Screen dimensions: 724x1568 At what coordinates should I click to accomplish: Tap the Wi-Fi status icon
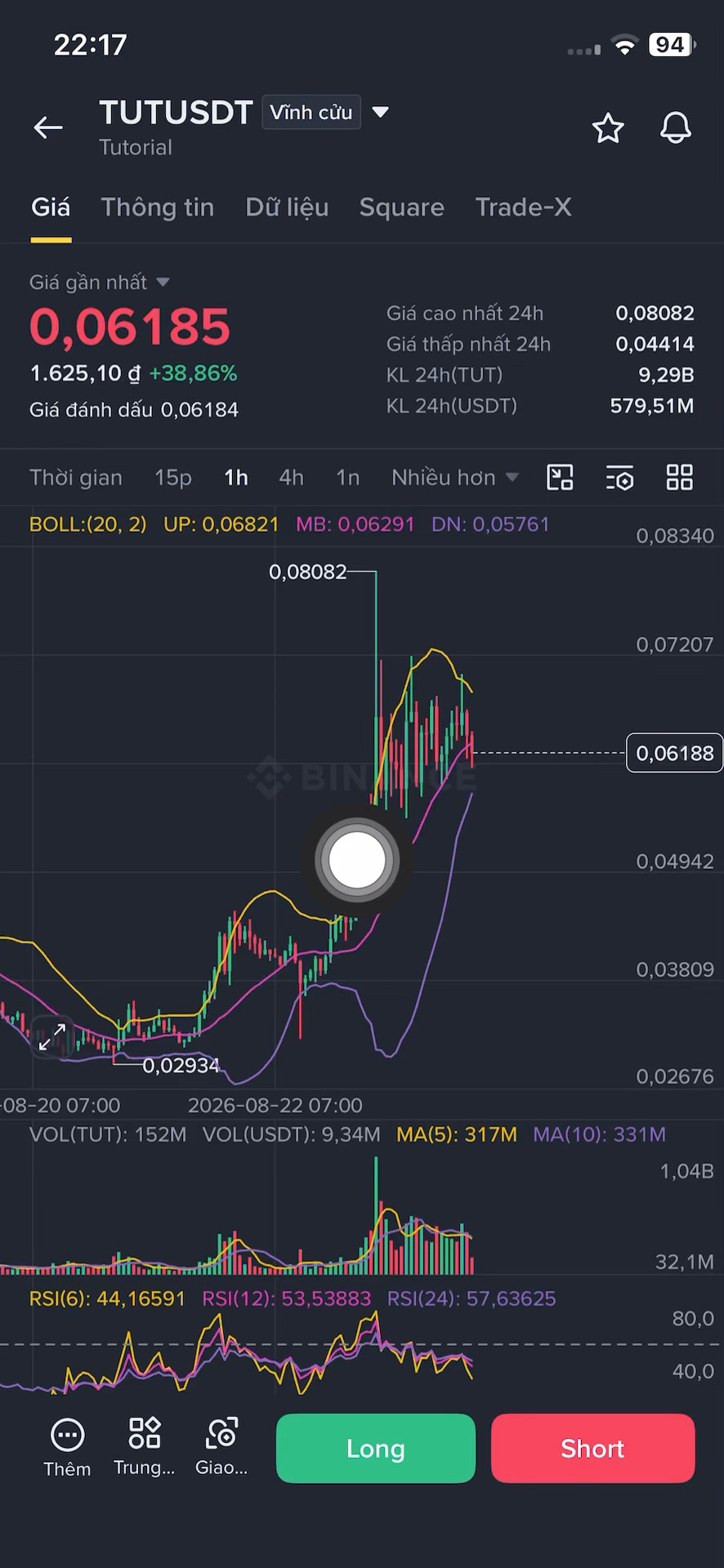point(625,46)
